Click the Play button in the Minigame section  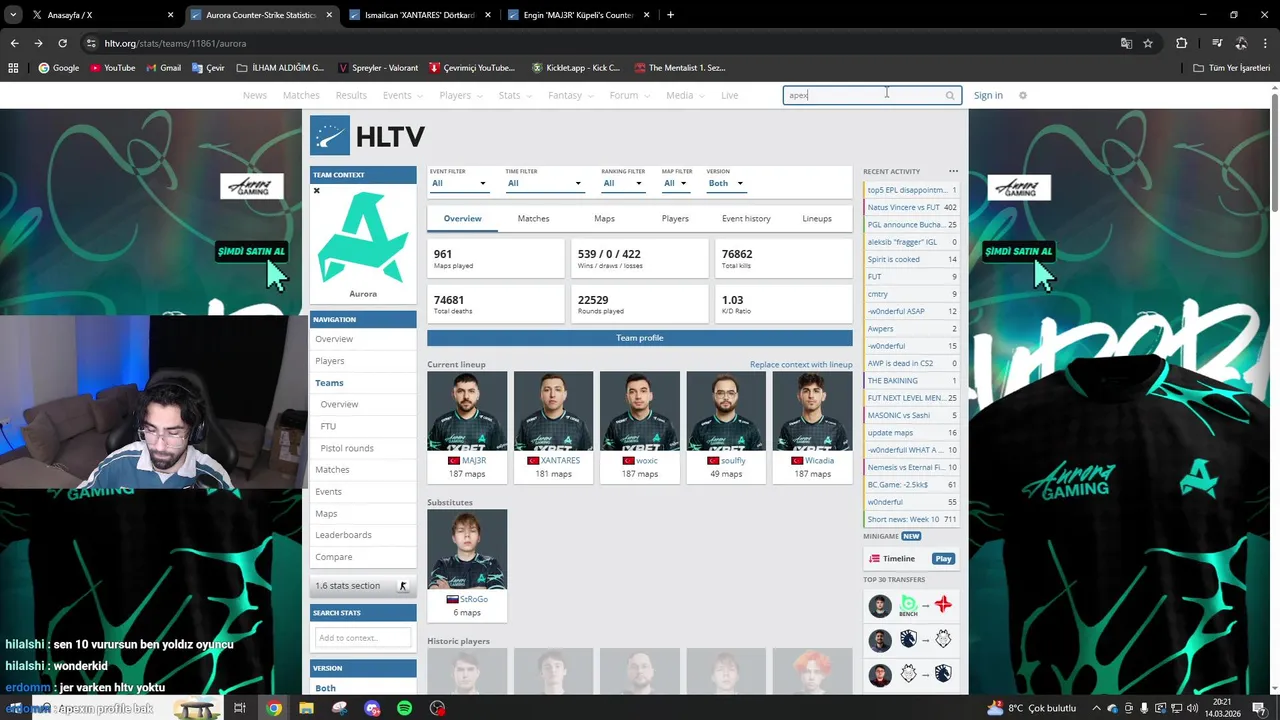click(944, 559)
